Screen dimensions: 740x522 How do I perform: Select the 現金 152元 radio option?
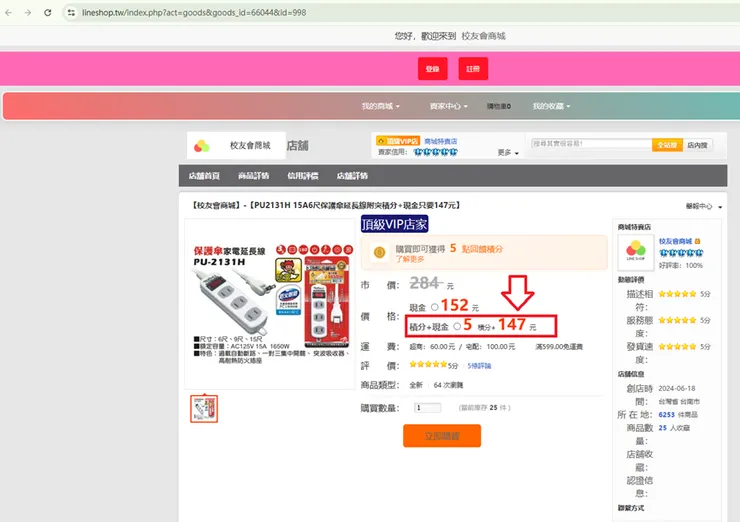tap(435, 307)
